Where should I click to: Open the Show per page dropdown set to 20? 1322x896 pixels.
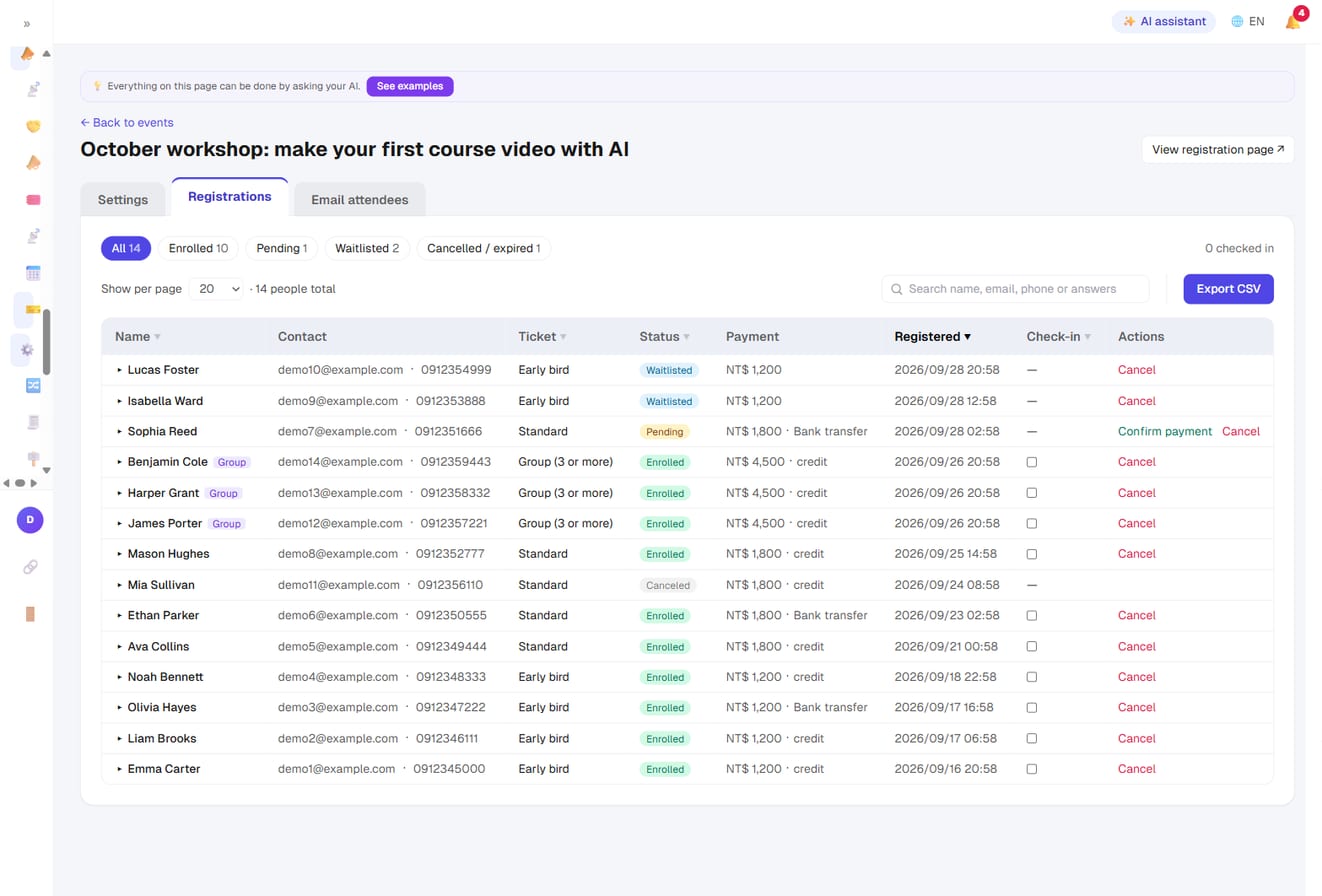click(x=217, y=289)
